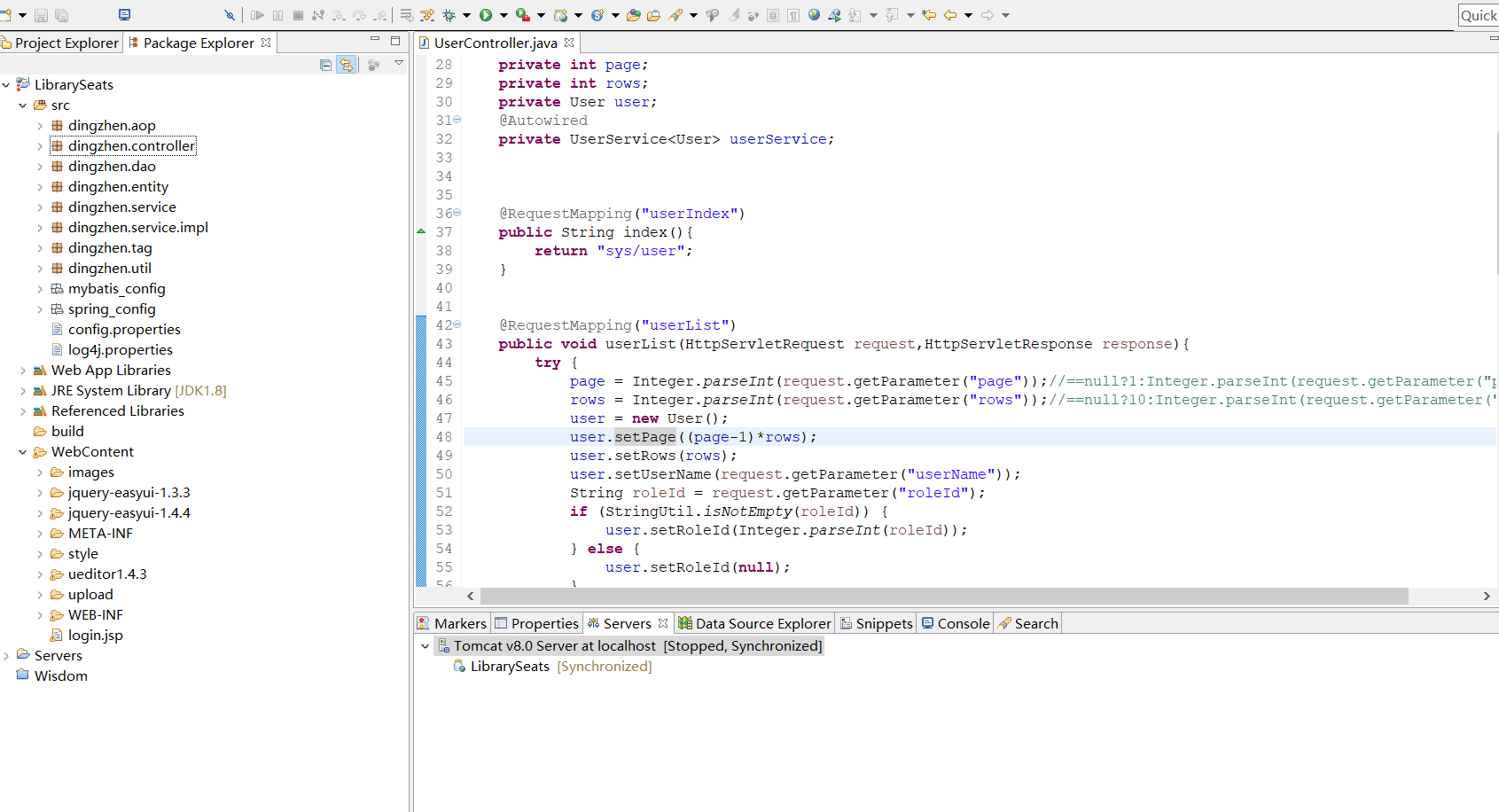
Task: Click the green Run icon
Action: point(486,15)
